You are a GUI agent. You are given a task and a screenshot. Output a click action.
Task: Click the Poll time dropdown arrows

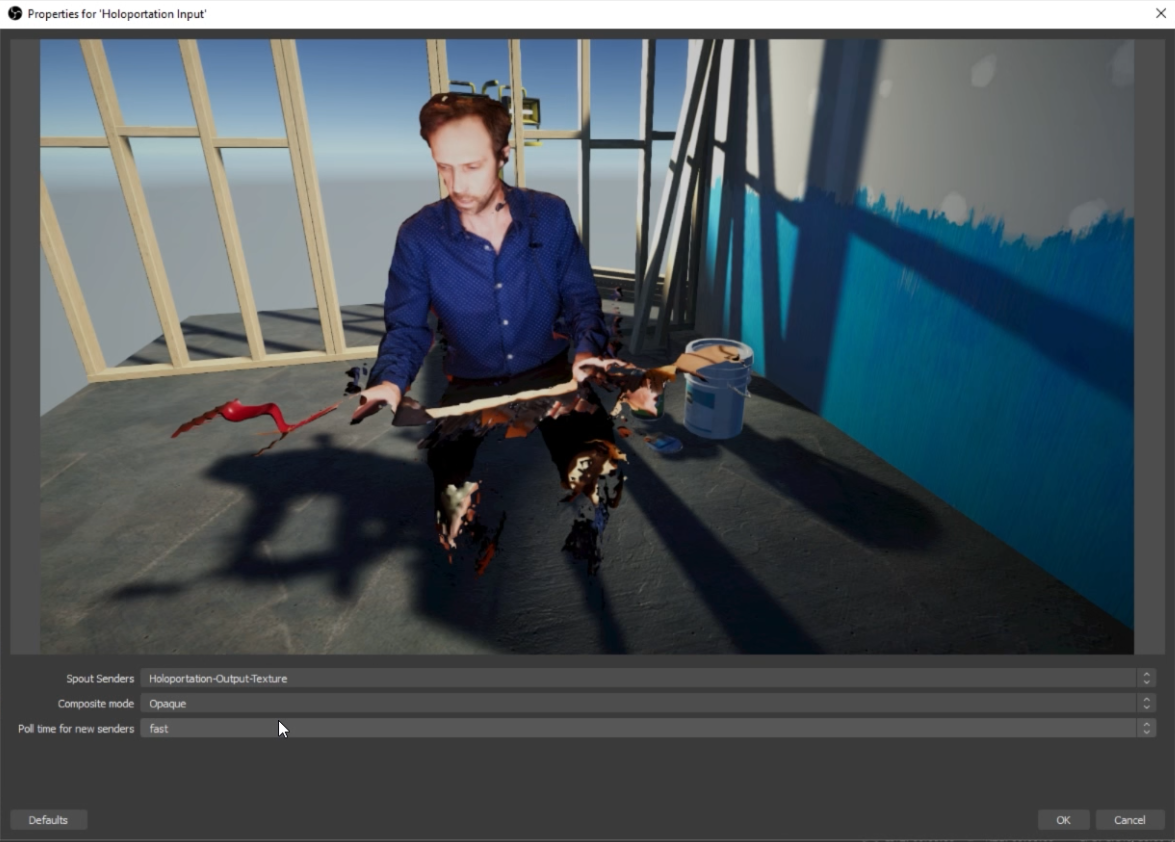1146,728
